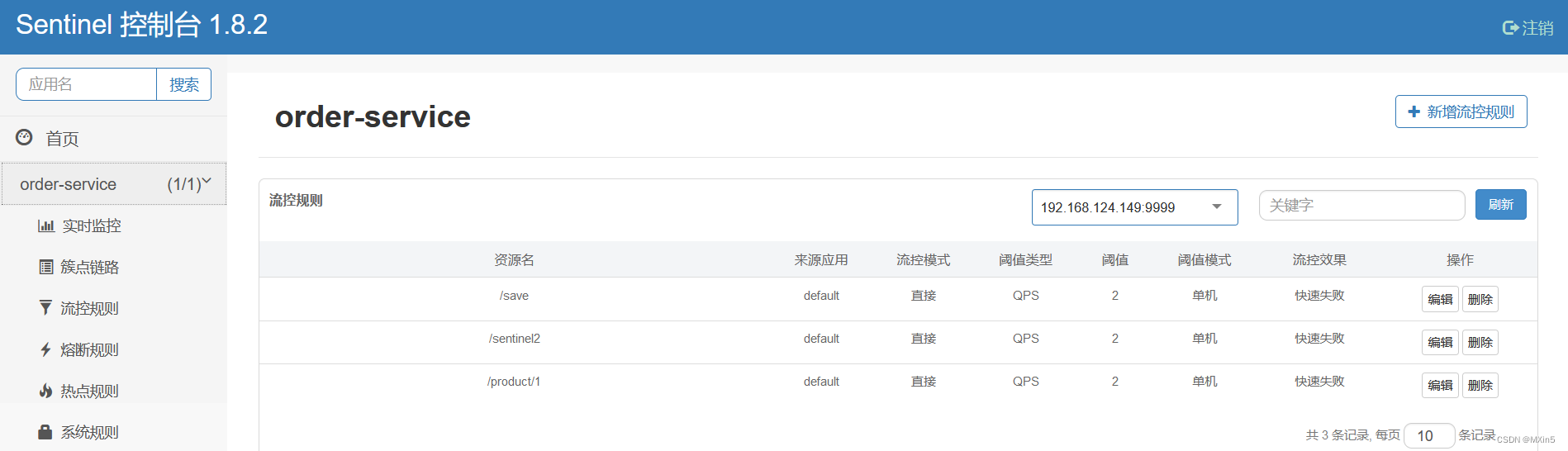
Task: Click the flame icon for 热点规则
Action: [45, 391]
